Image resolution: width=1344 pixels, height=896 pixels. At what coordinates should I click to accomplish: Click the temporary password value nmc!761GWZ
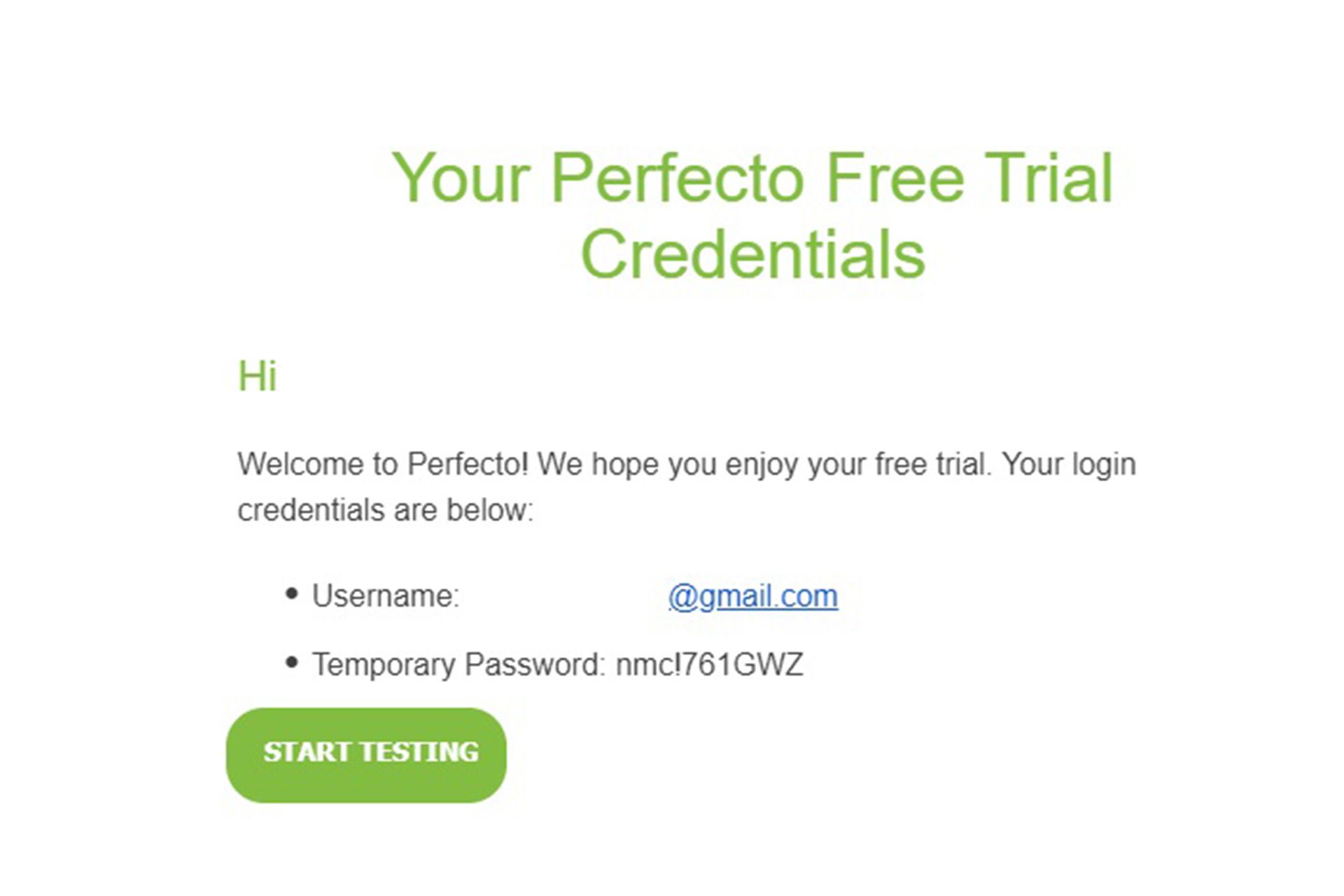(709, 664)
